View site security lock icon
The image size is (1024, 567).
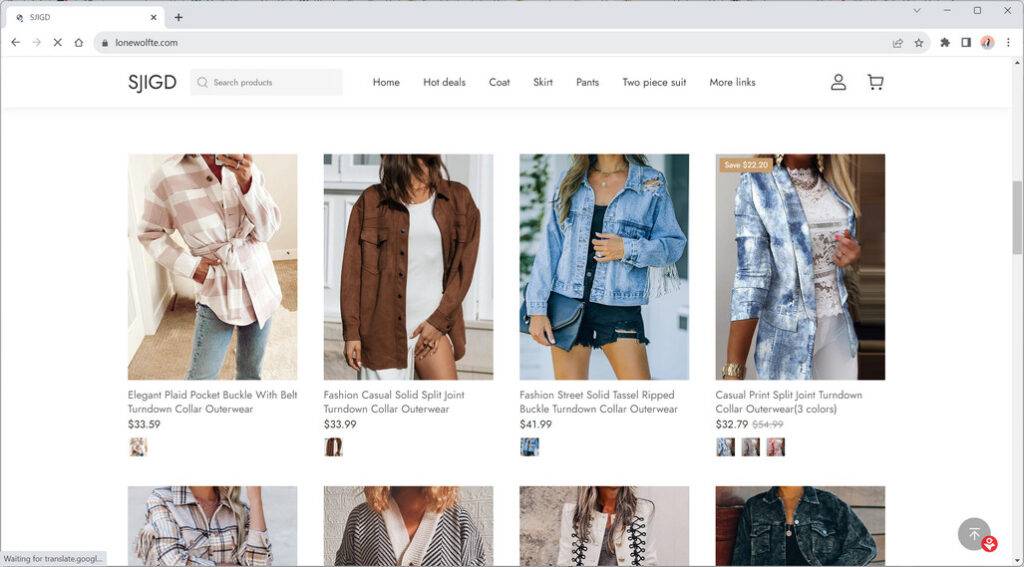(x=104, y=42)
